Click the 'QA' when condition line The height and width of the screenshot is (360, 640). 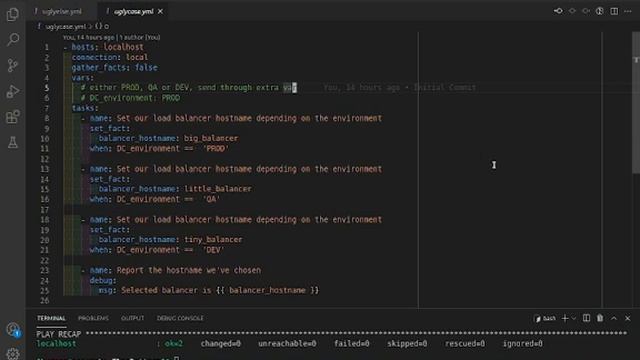155,199
